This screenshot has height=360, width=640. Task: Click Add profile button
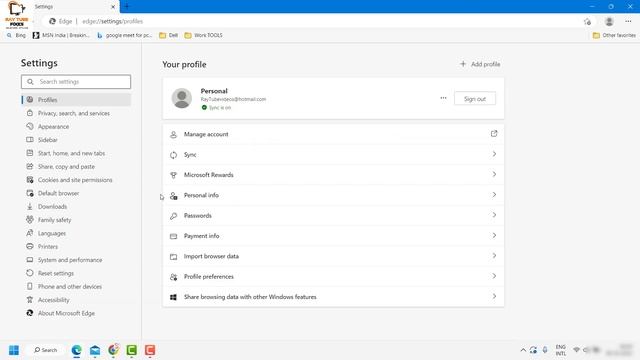[480, 64]
